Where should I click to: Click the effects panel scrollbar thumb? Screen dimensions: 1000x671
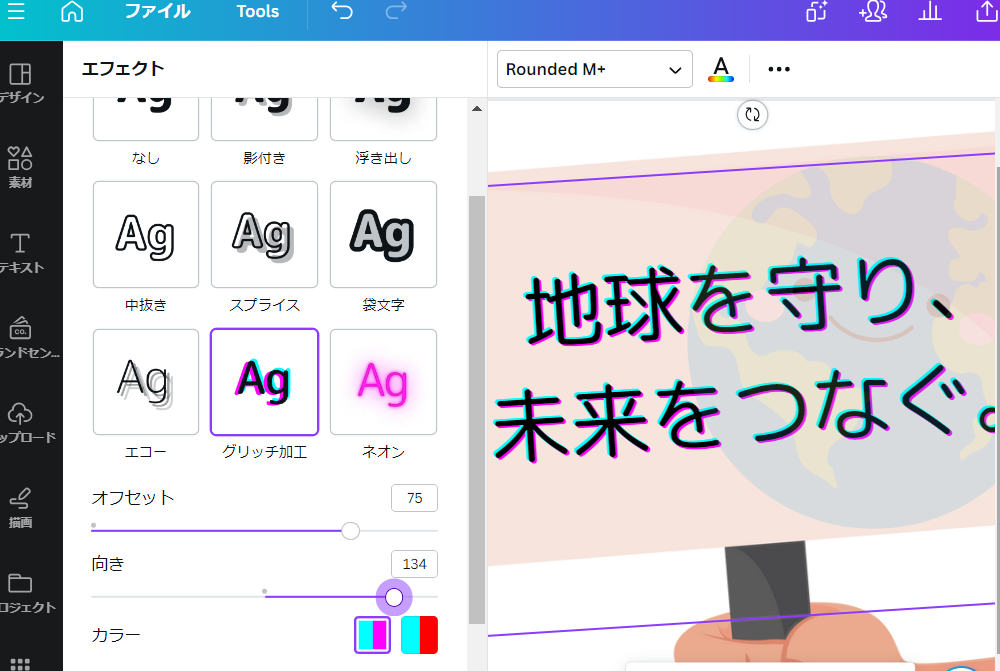click(476, 409)
